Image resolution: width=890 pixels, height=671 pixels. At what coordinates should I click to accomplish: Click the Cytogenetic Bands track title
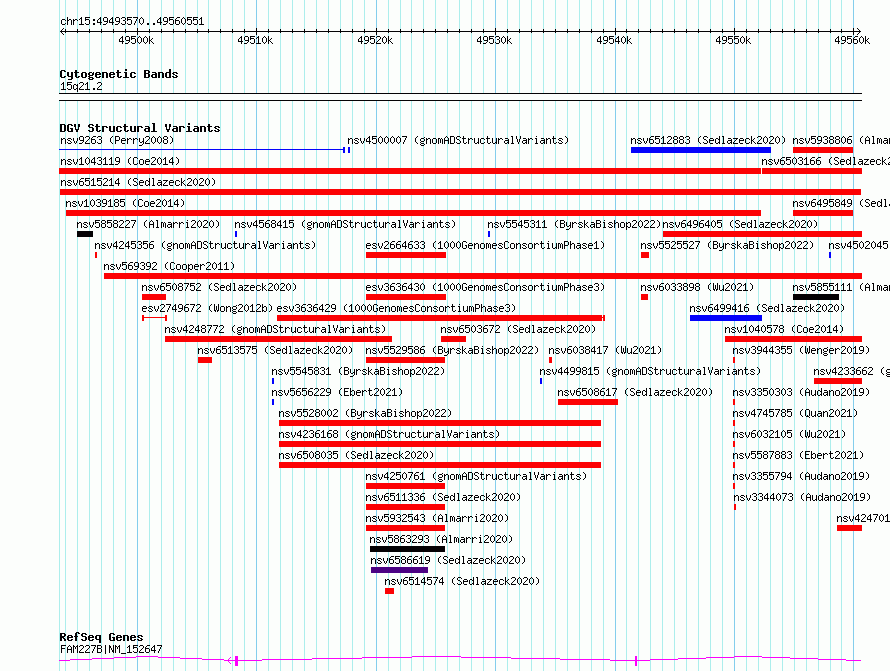(x=119, y=74)
